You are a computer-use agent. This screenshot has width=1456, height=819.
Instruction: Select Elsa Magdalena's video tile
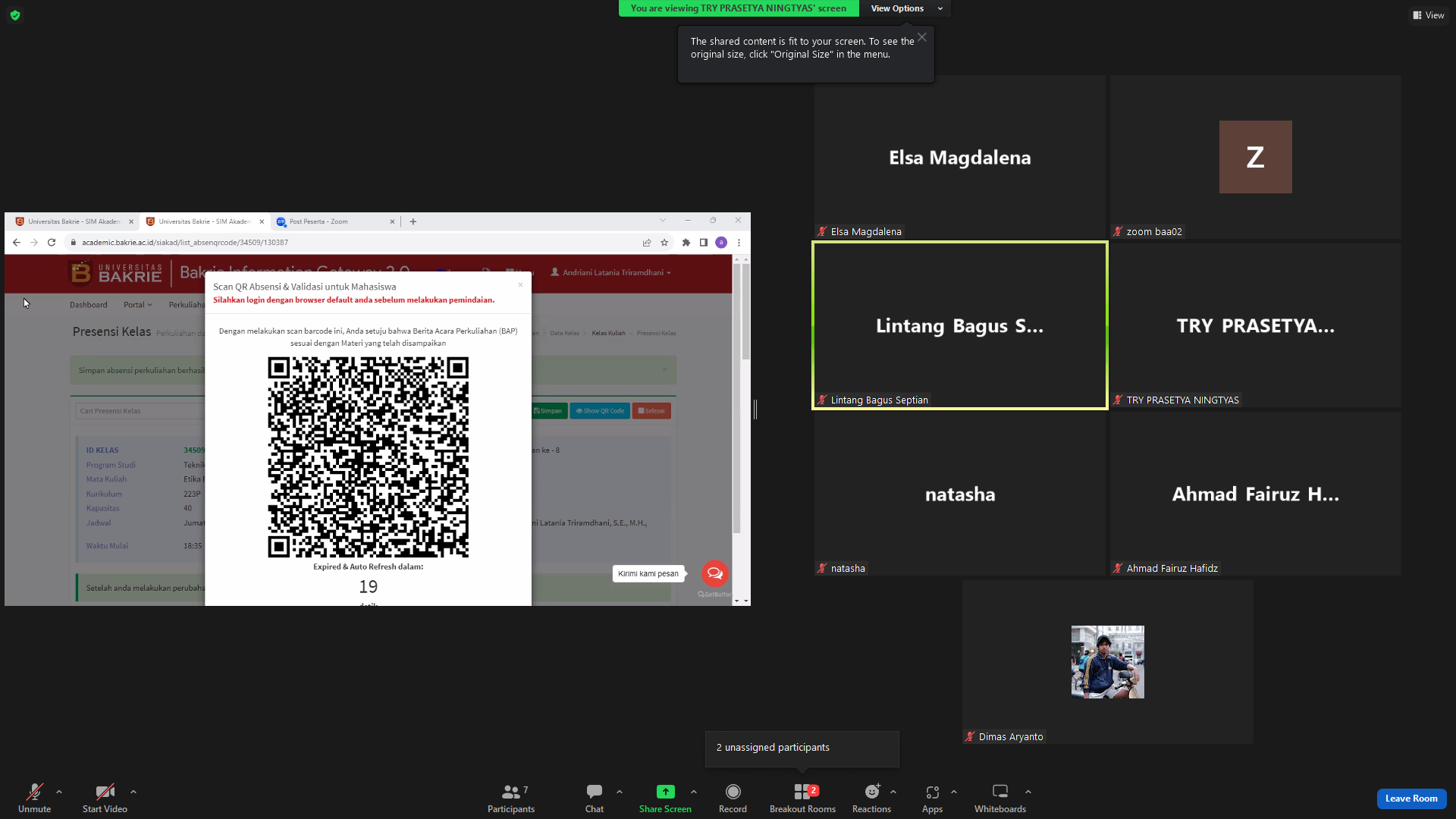tap(959, 157)
